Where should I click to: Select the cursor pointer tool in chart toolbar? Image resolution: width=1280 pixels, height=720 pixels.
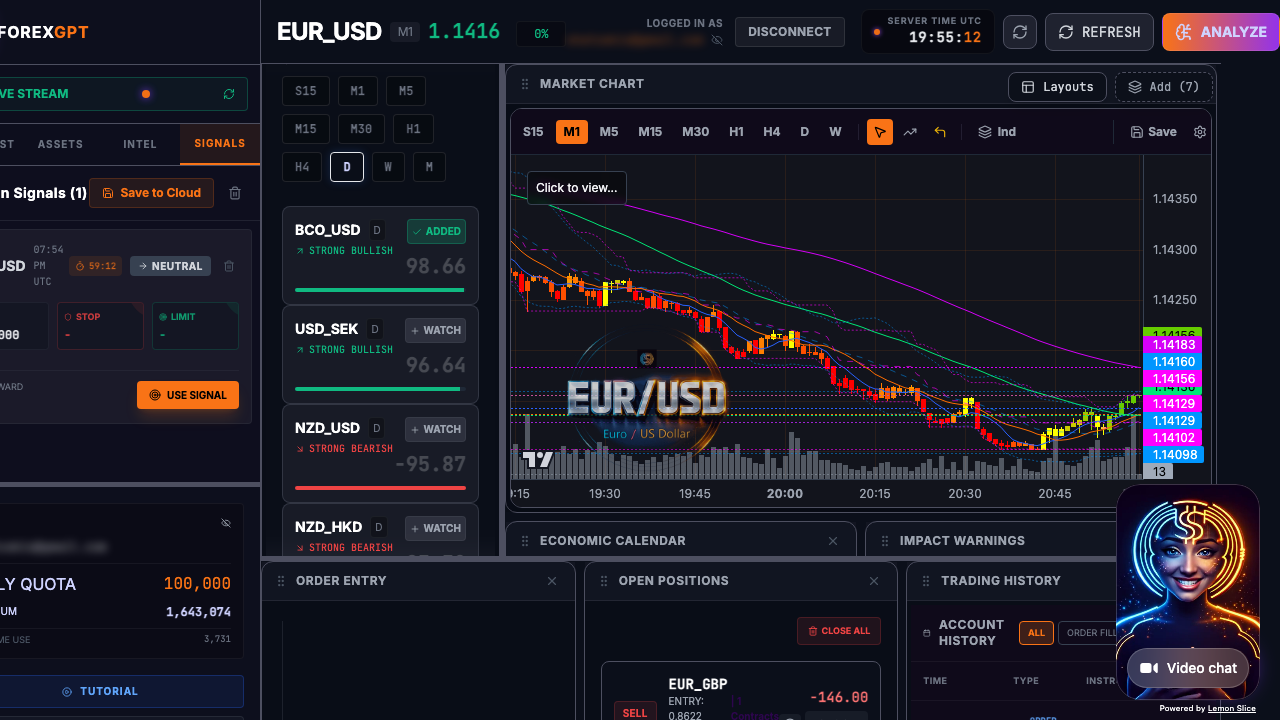pos(880,132)
